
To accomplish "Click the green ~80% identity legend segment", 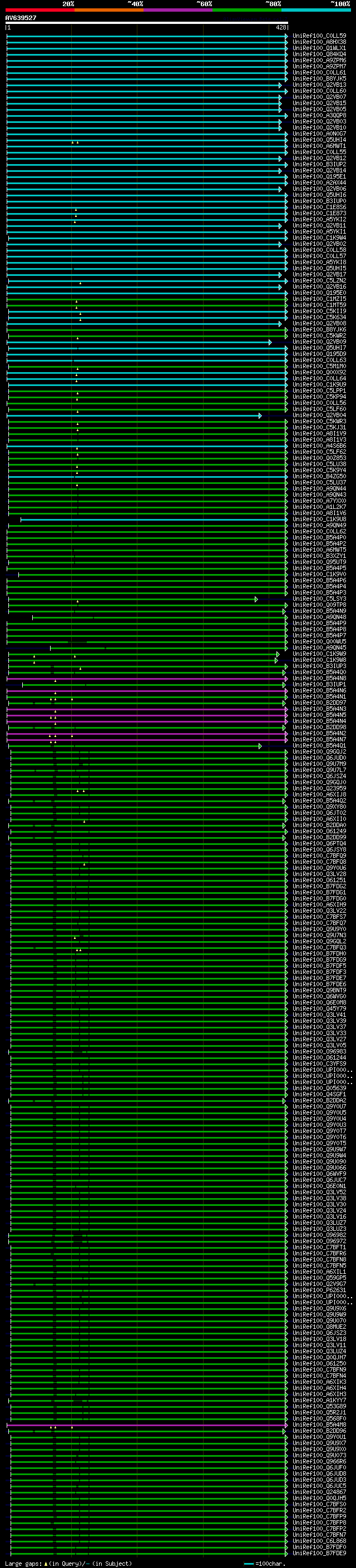I will [247, 10].
